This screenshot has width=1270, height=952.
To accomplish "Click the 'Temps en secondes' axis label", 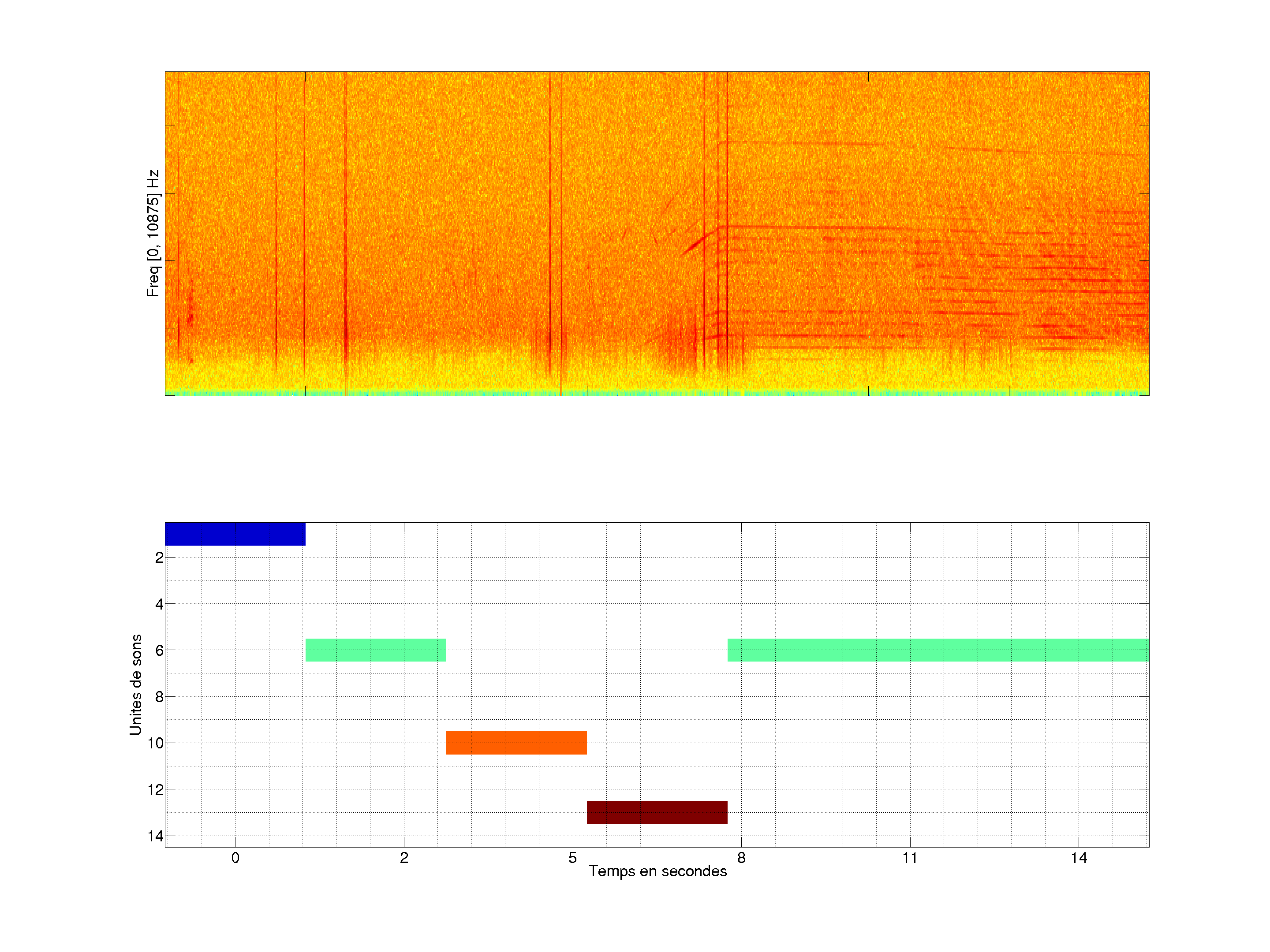I will 657,871.
